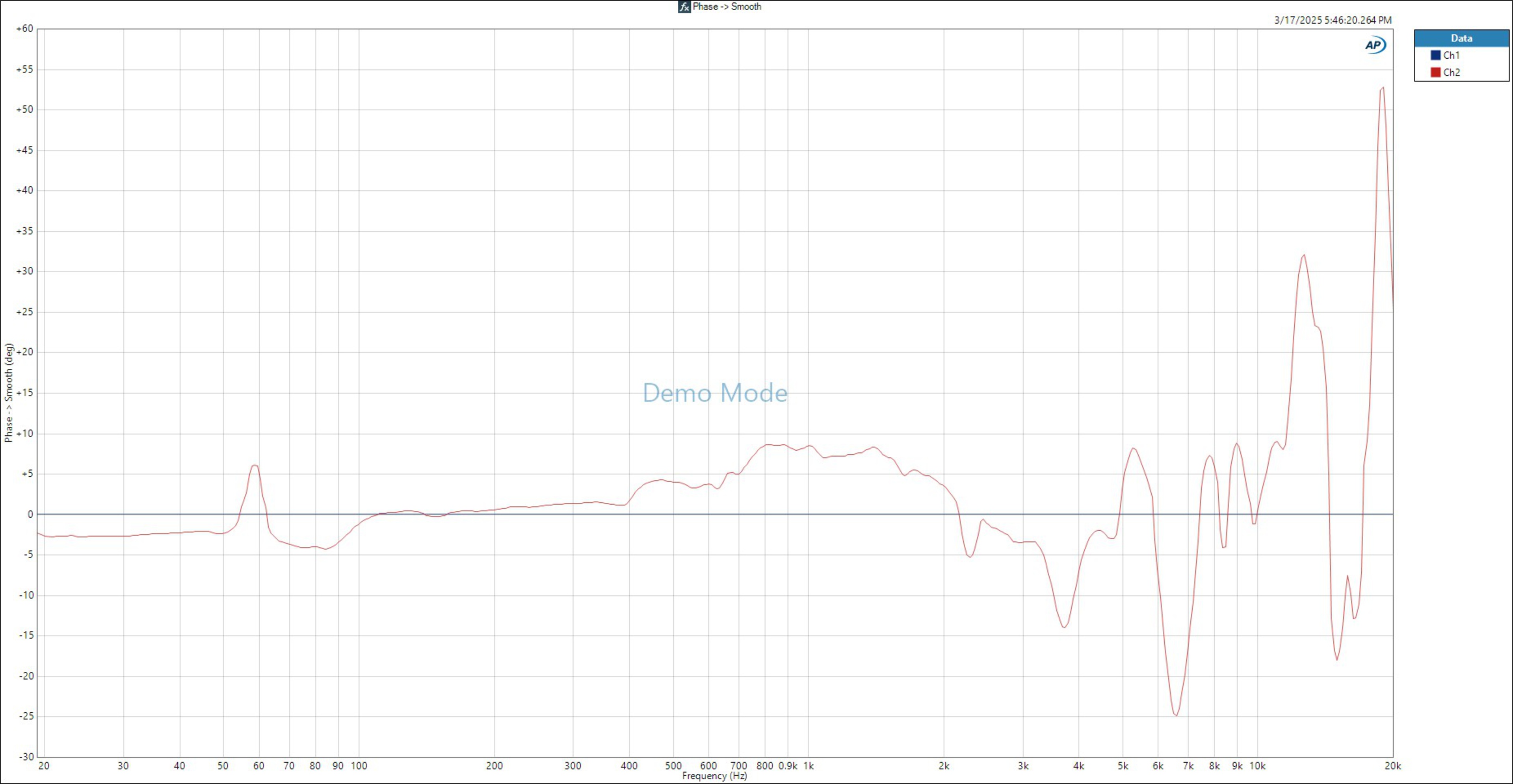Image resolution: width=1513 pixels, height=784 pixels.
Task: Click the Demo Mode watermark text
Action: pyautogui.click(x=715, y=393)
